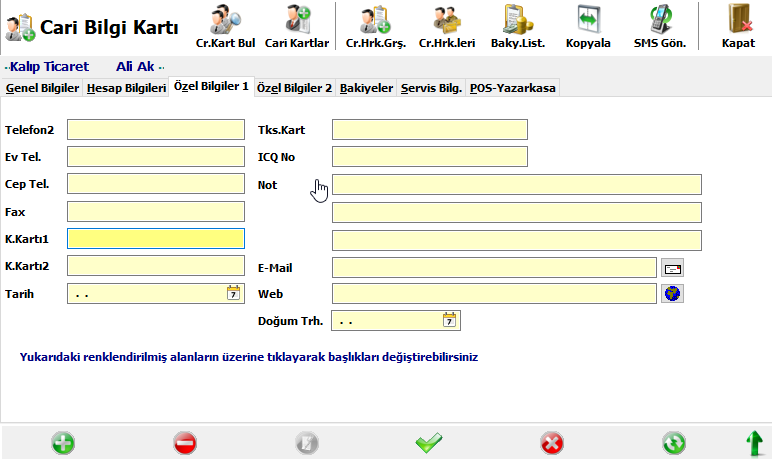
Task: Open the Web globe browser icon
Action: click(x=673, y=294)
